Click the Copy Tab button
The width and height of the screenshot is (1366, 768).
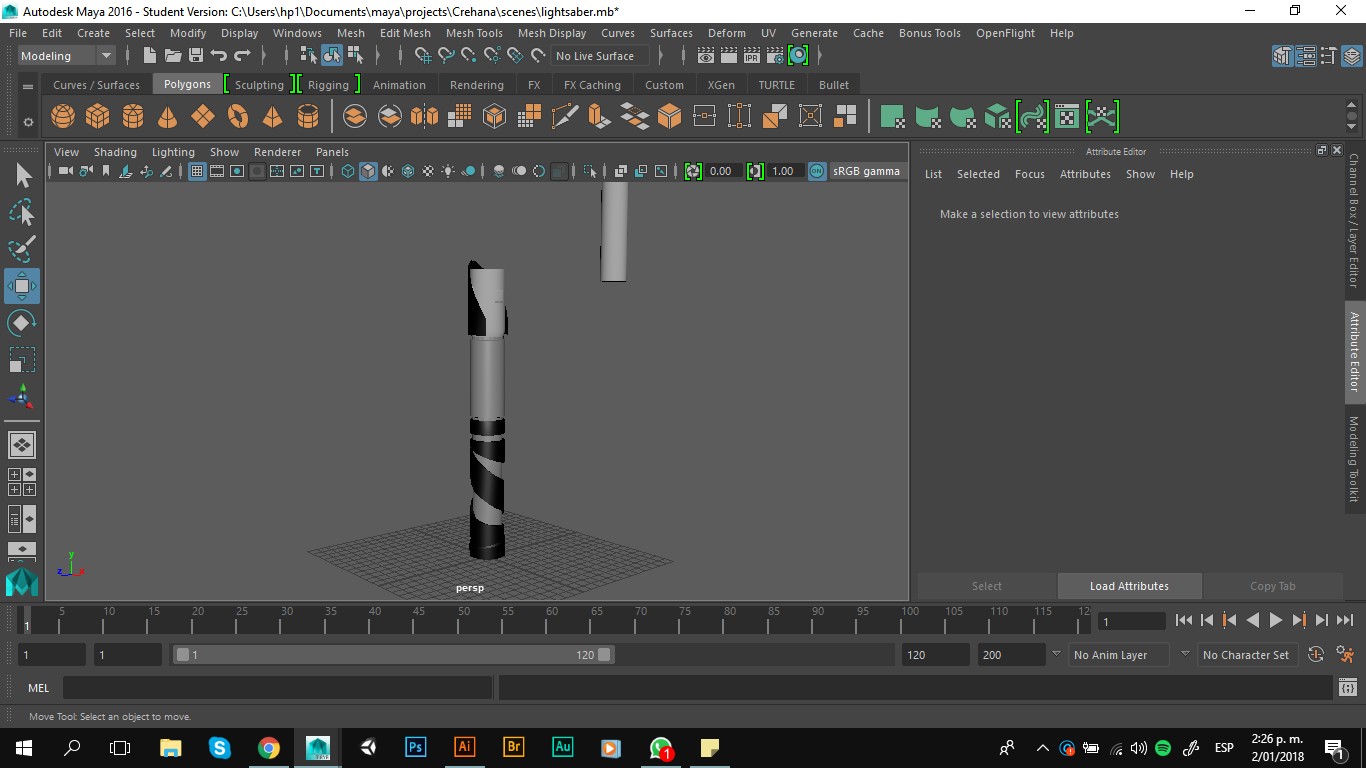point(1272,586)
